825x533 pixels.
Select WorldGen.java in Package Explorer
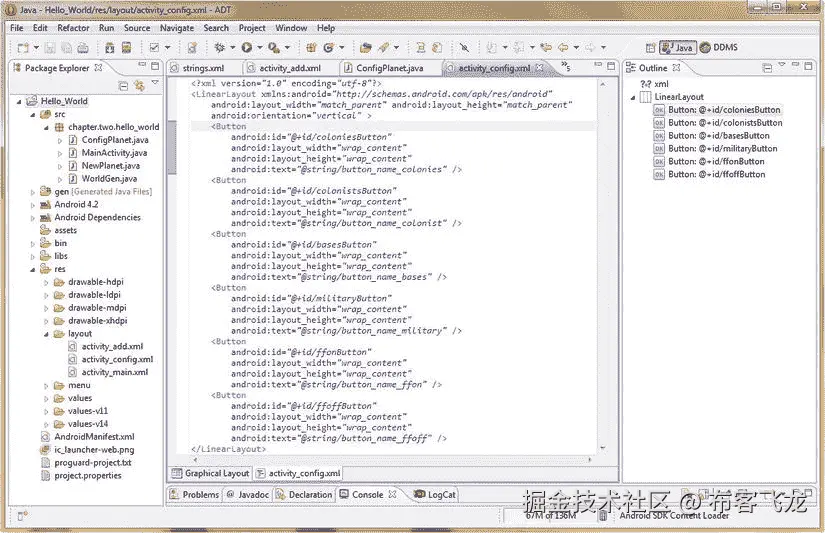pos(109,178)
